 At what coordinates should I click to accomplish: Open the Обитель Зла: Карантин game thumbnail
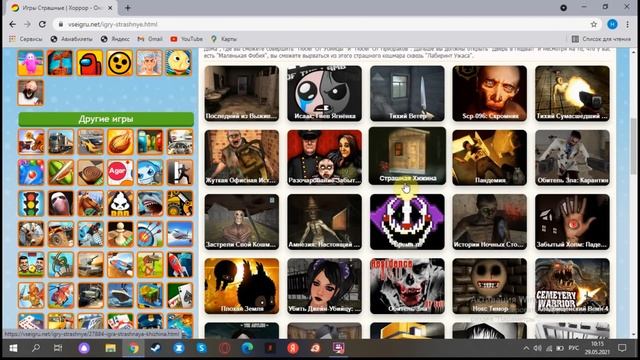click(572, 158)
